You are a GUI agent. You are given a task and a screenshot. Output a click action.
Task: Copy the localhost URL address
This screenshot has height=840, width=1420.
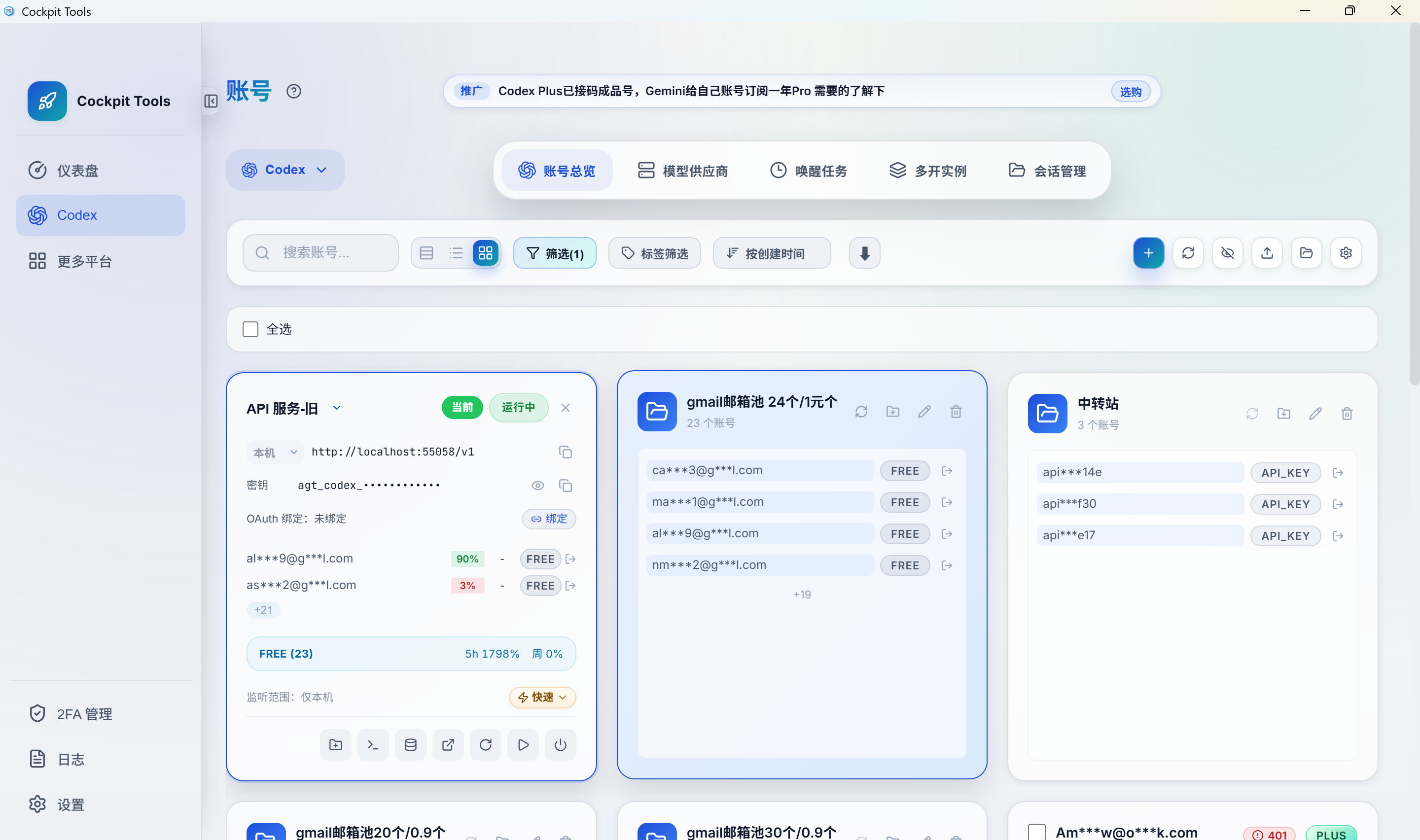pyautogui.click(x=566, y=452)
